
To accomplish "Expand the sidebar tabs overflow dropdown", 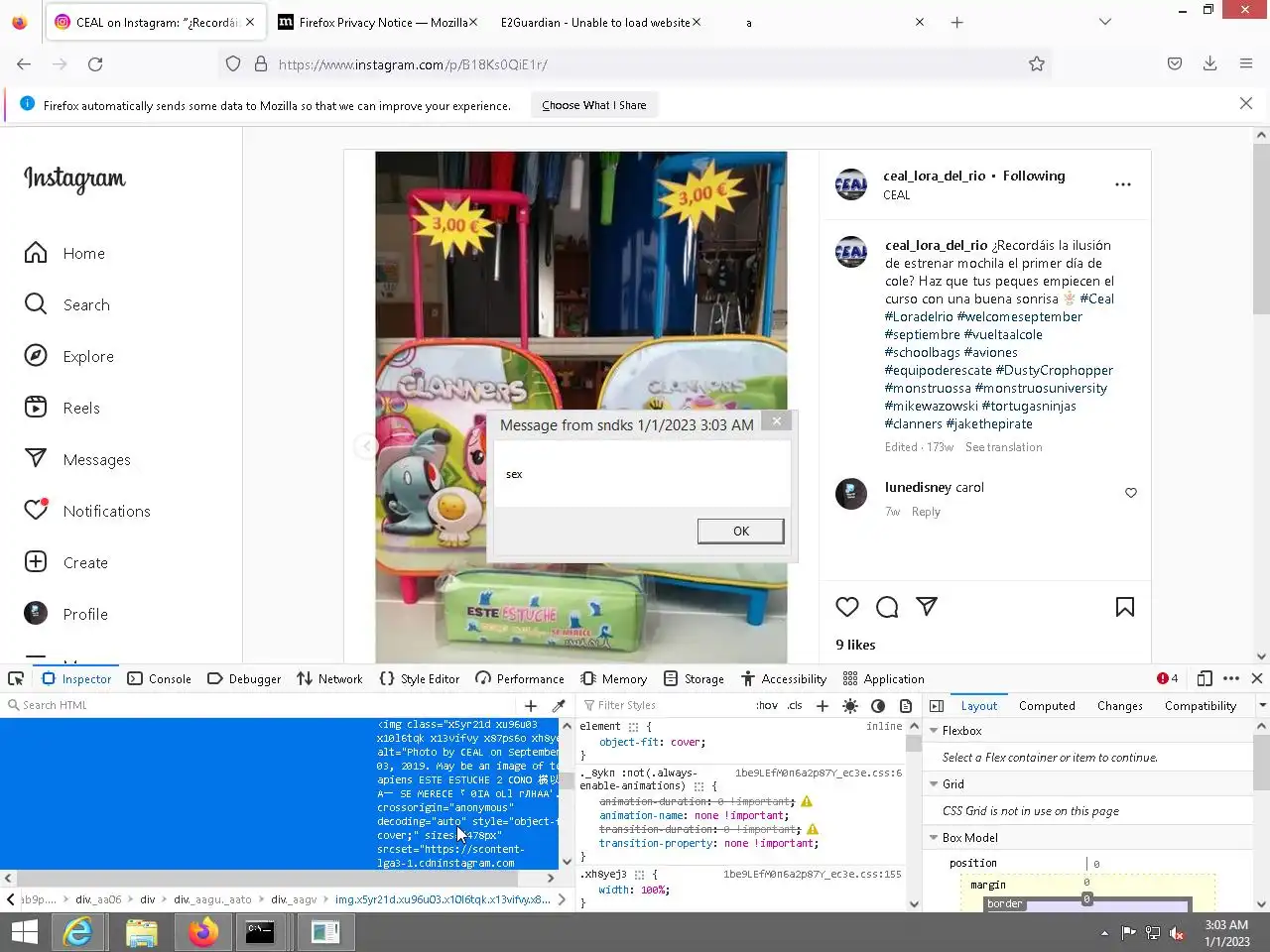I will click(1262, 706).
